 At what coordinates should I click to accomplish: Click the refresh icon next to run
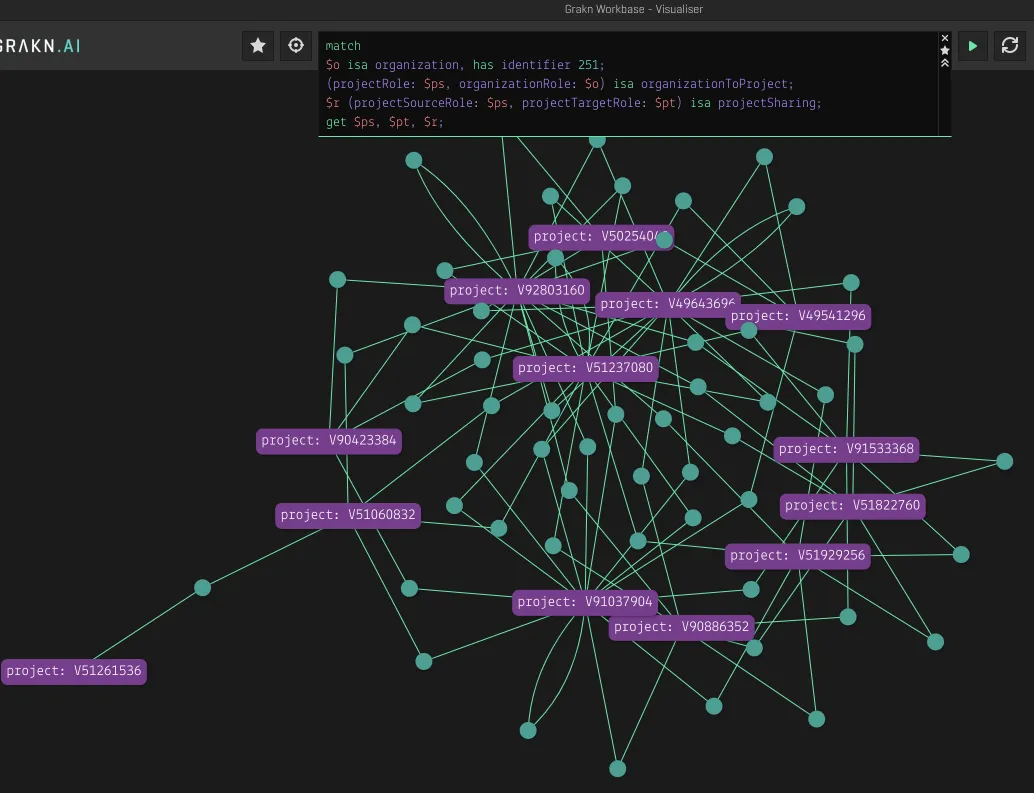[x=1010, y=45]
